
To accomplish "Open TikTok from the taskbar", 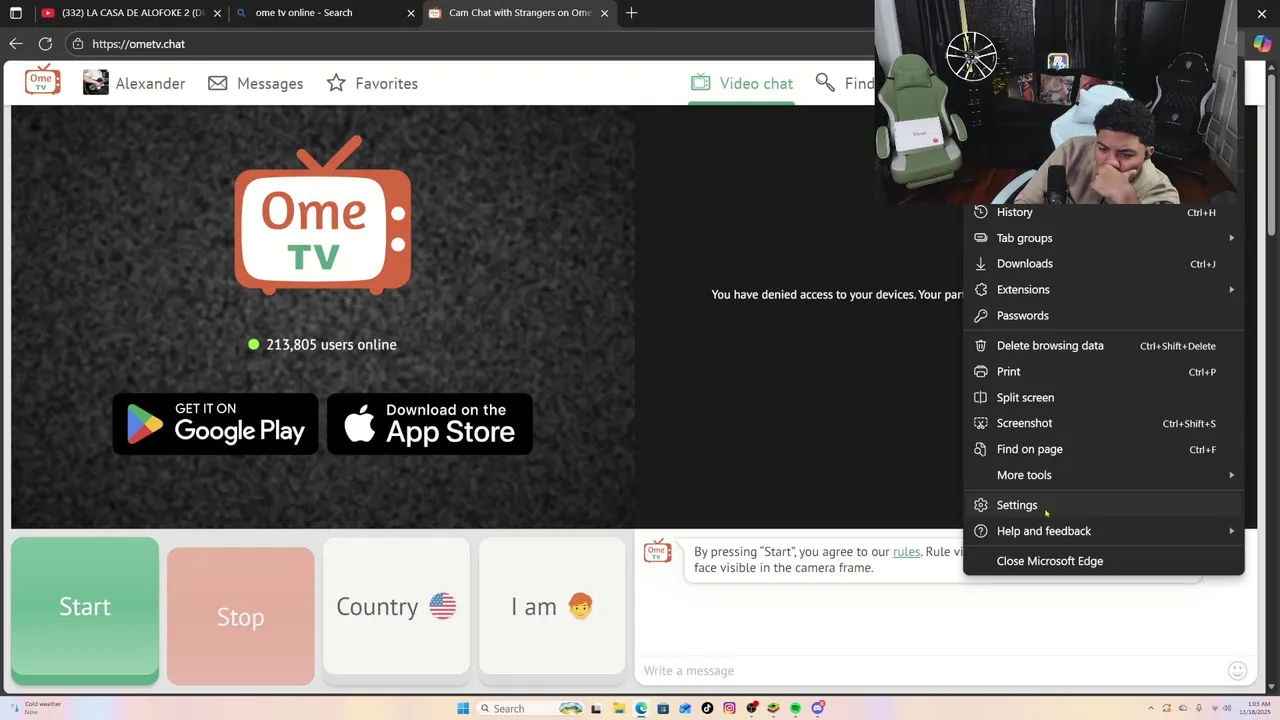I will pyautogui.click(x=707, y=708).
